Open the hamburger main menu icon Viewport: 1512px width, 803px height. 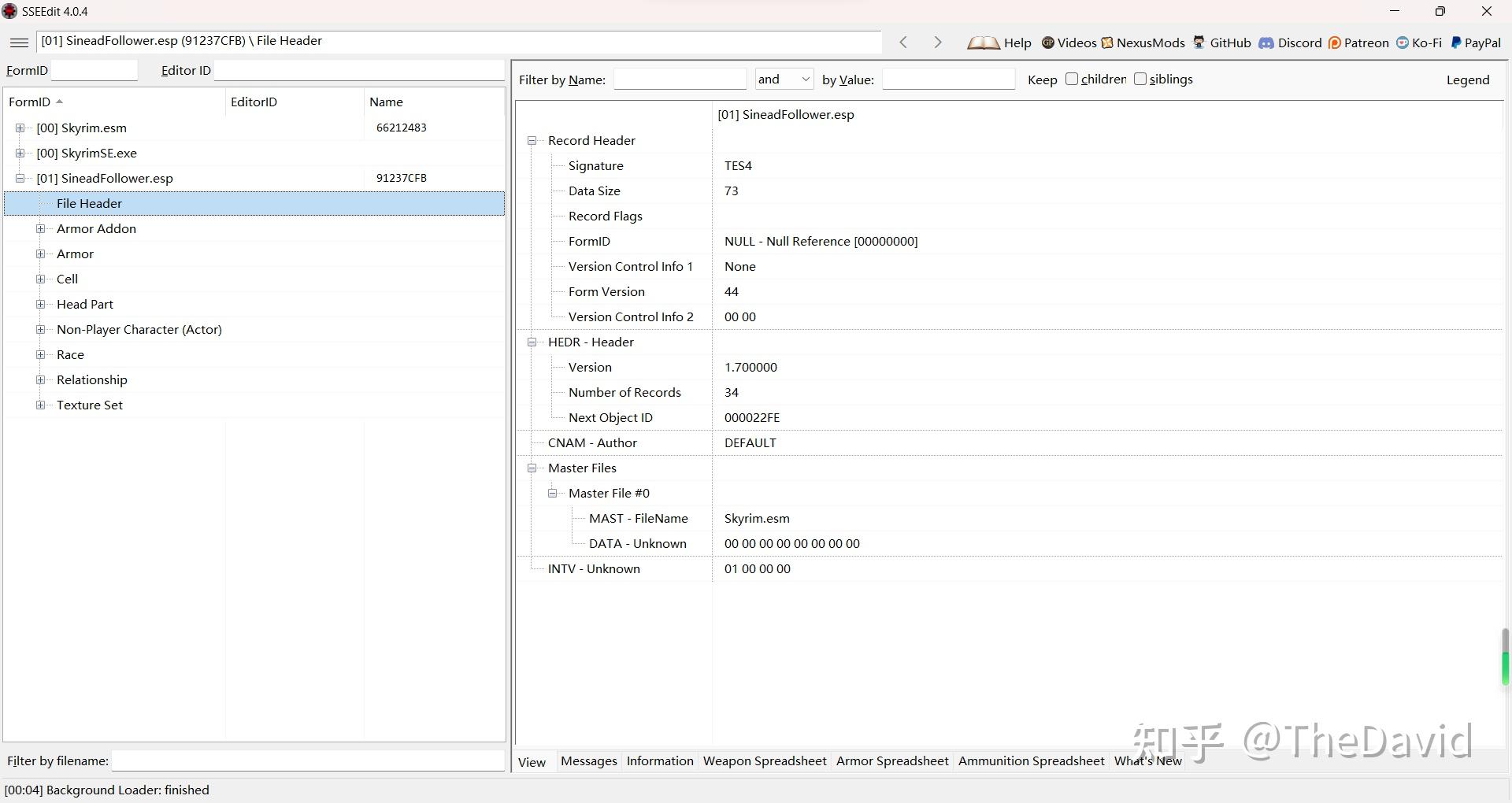coord(20,43)
